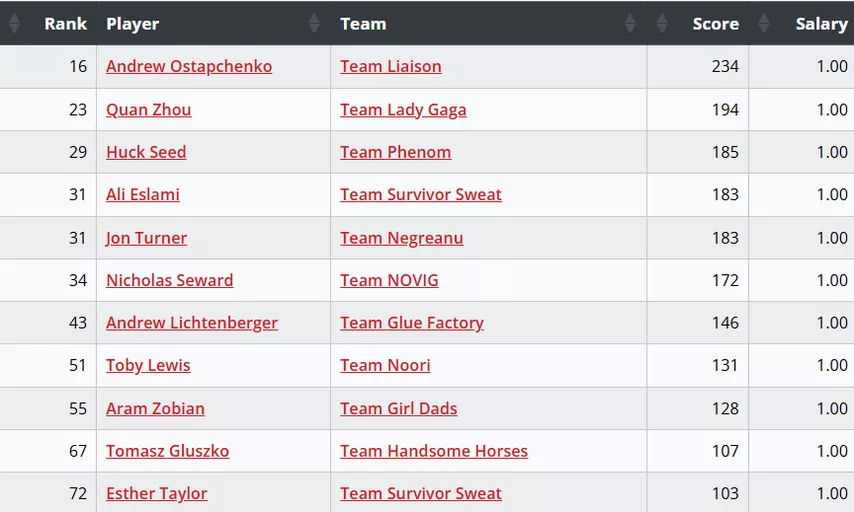
Task: Open Team Liaison link
Action: coord(391,66)
